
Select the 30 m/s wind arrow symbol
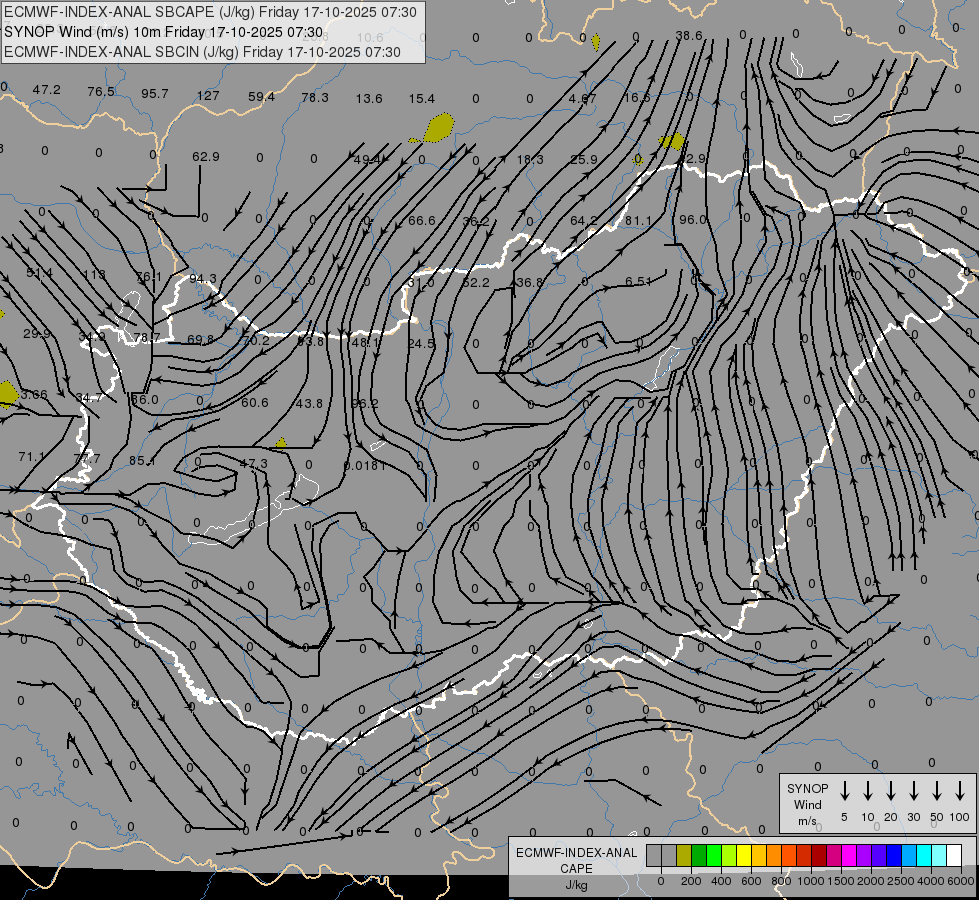(914, 791)
